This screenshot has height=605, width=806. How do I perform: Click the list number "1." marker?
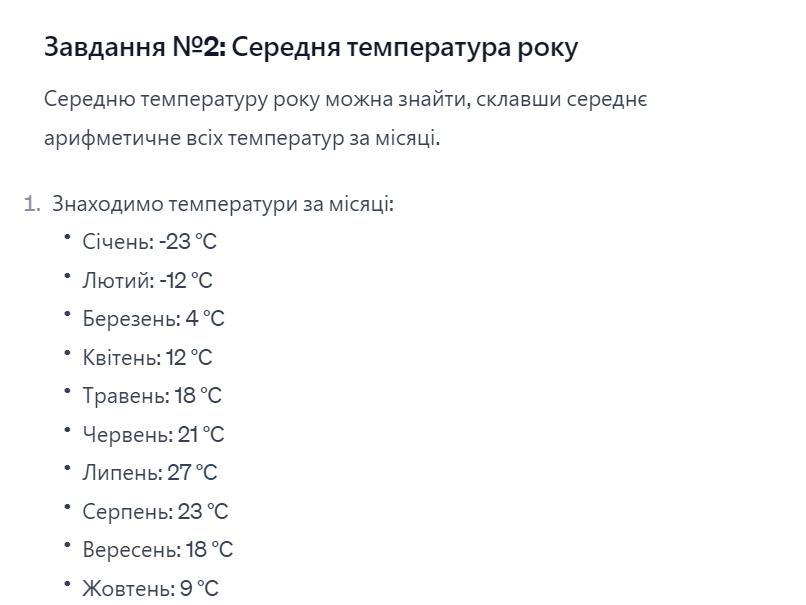click(32, 204)
